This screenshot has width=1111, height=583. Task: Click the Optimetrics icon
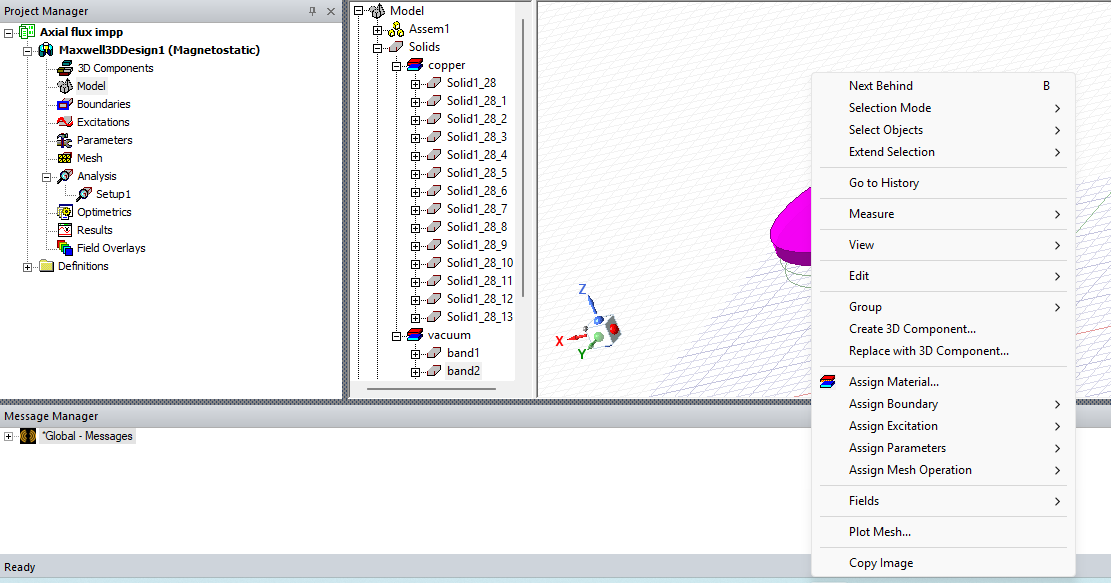click(64, 212)
